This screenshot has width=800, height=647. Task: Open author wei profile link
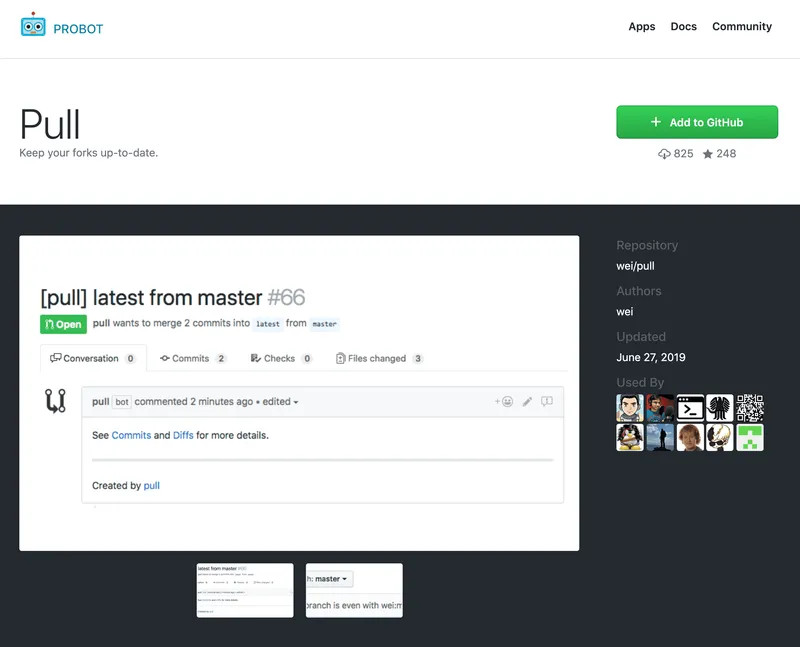(x=624, y=312)
